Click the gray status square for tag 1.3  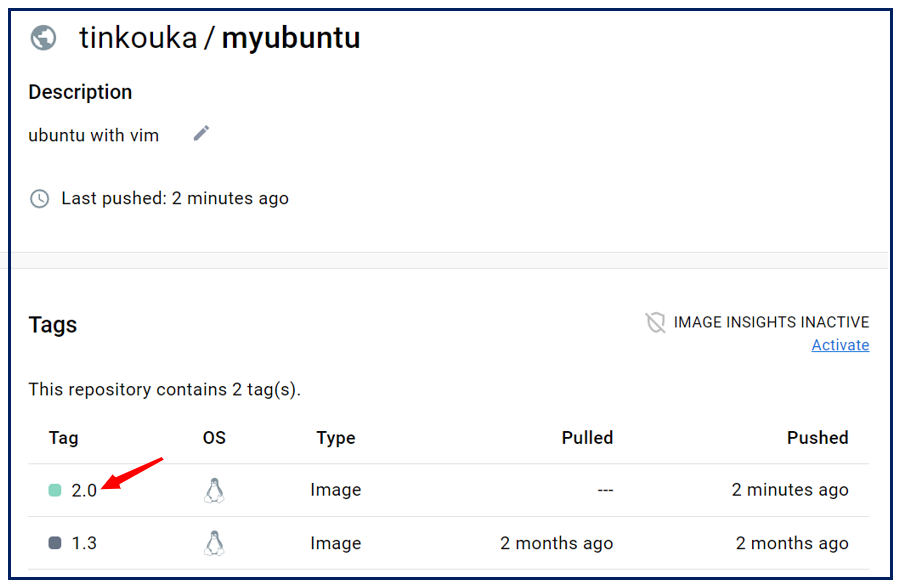[55, 543]
